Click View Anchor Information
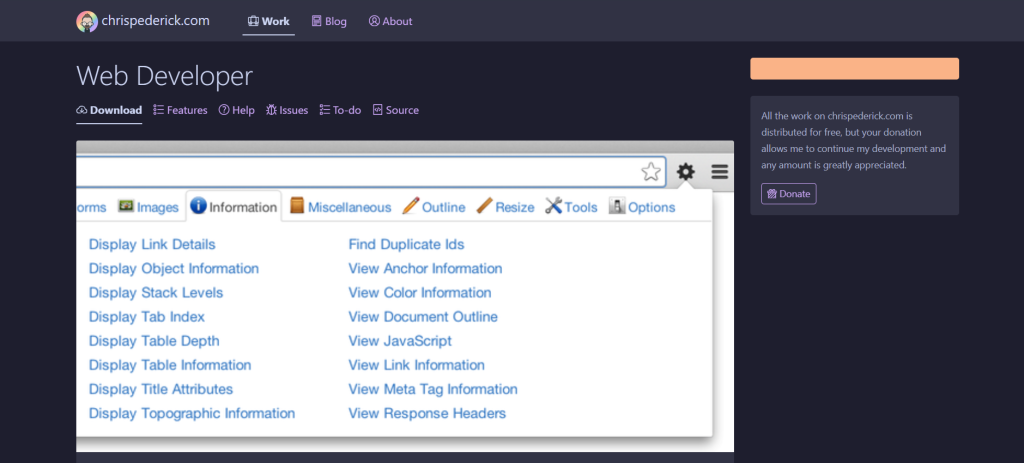The height and width of the screenshot is (463, 1024). (425, 269)
